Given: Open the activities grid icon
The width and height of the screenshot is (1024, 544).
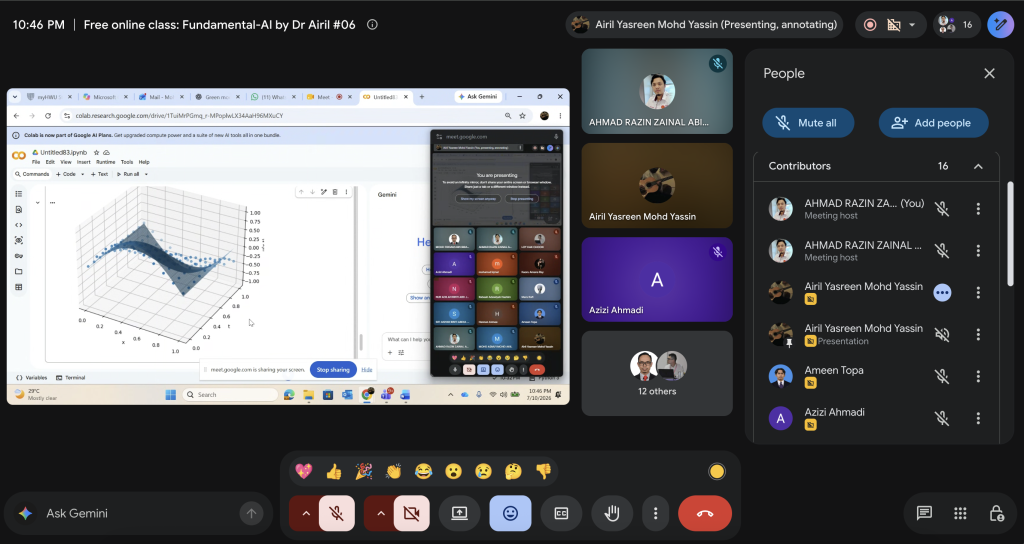Looking at the screenshot, I should (960, 513).
